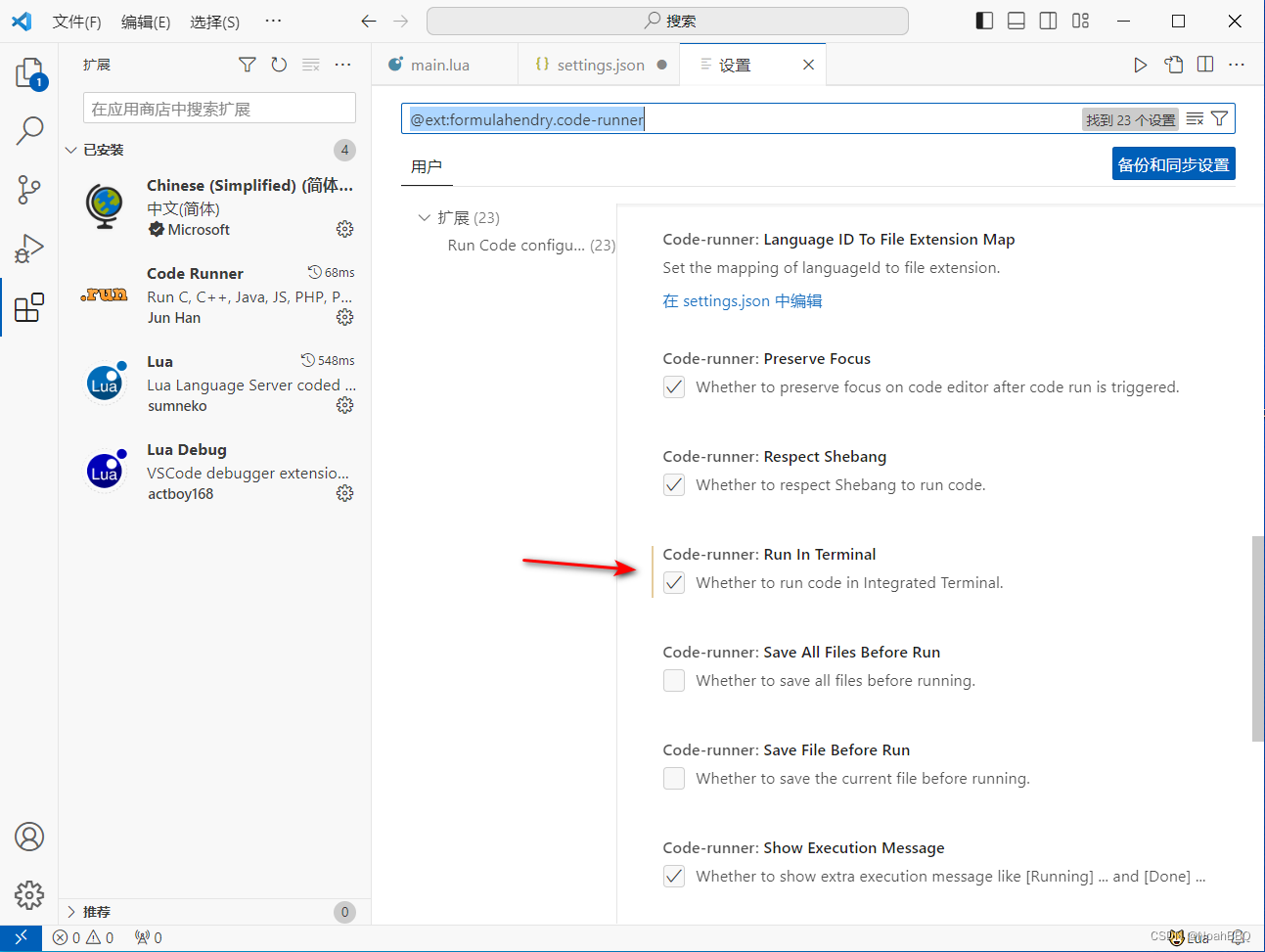Open the Manage gear in activity bar
1265x952 pixels.
(29, 894)
